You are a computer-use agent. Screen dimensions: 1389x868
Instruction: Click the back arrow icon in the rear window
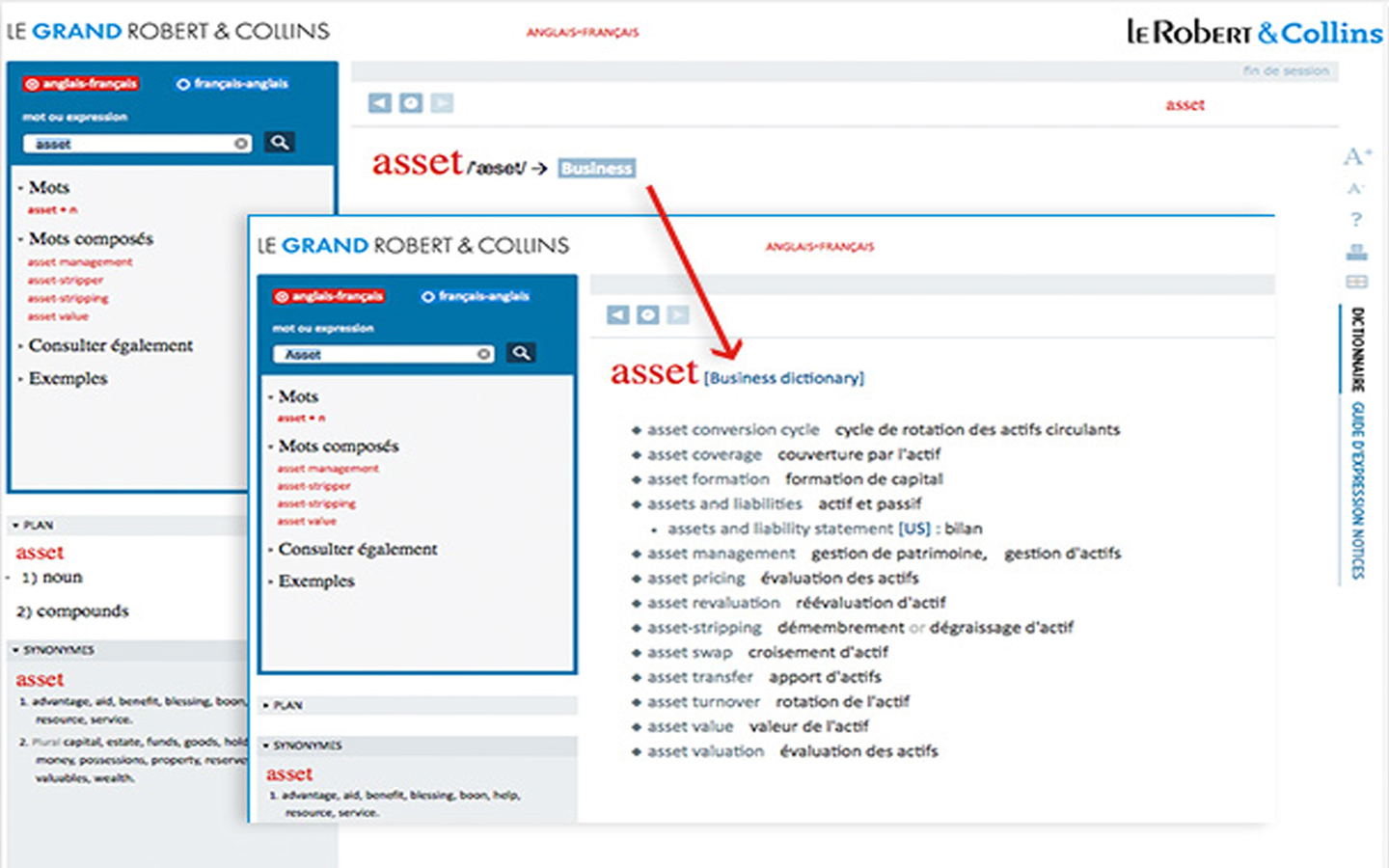pos(380,103)
